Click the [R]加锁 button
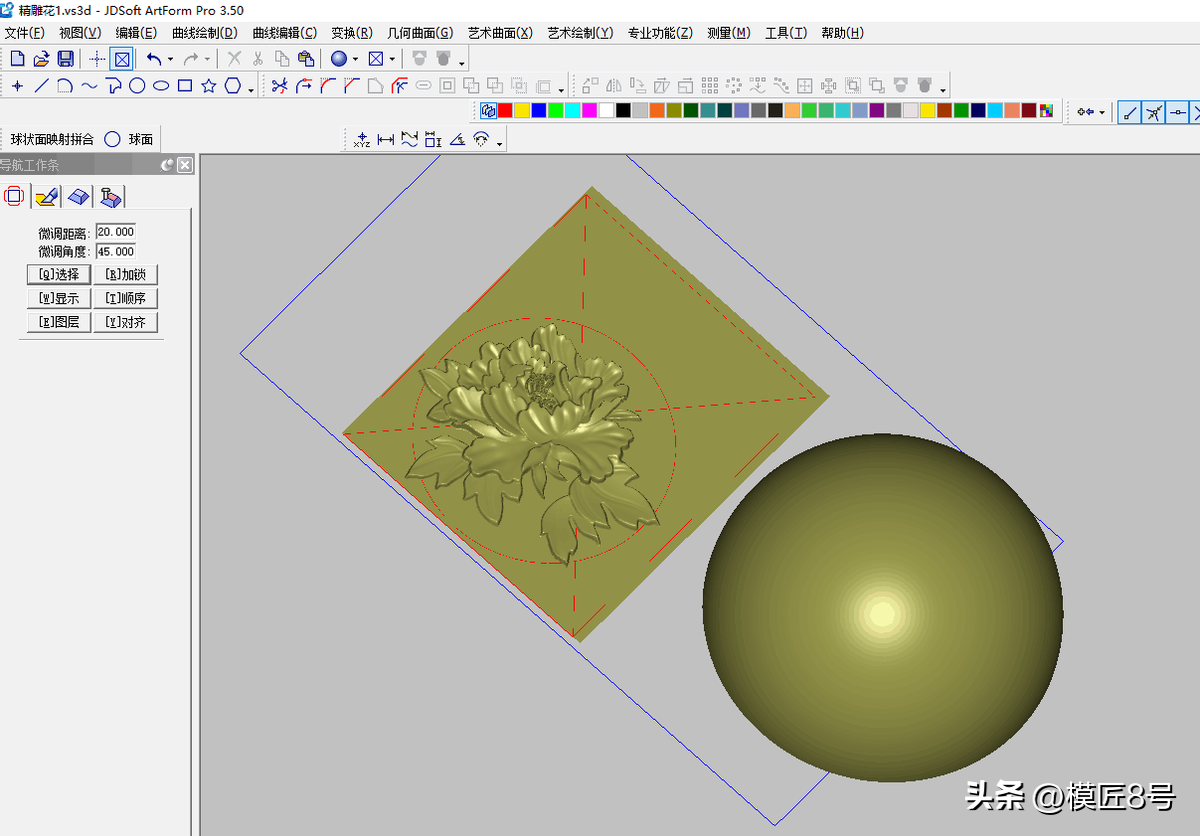 (x=126, y=274)
